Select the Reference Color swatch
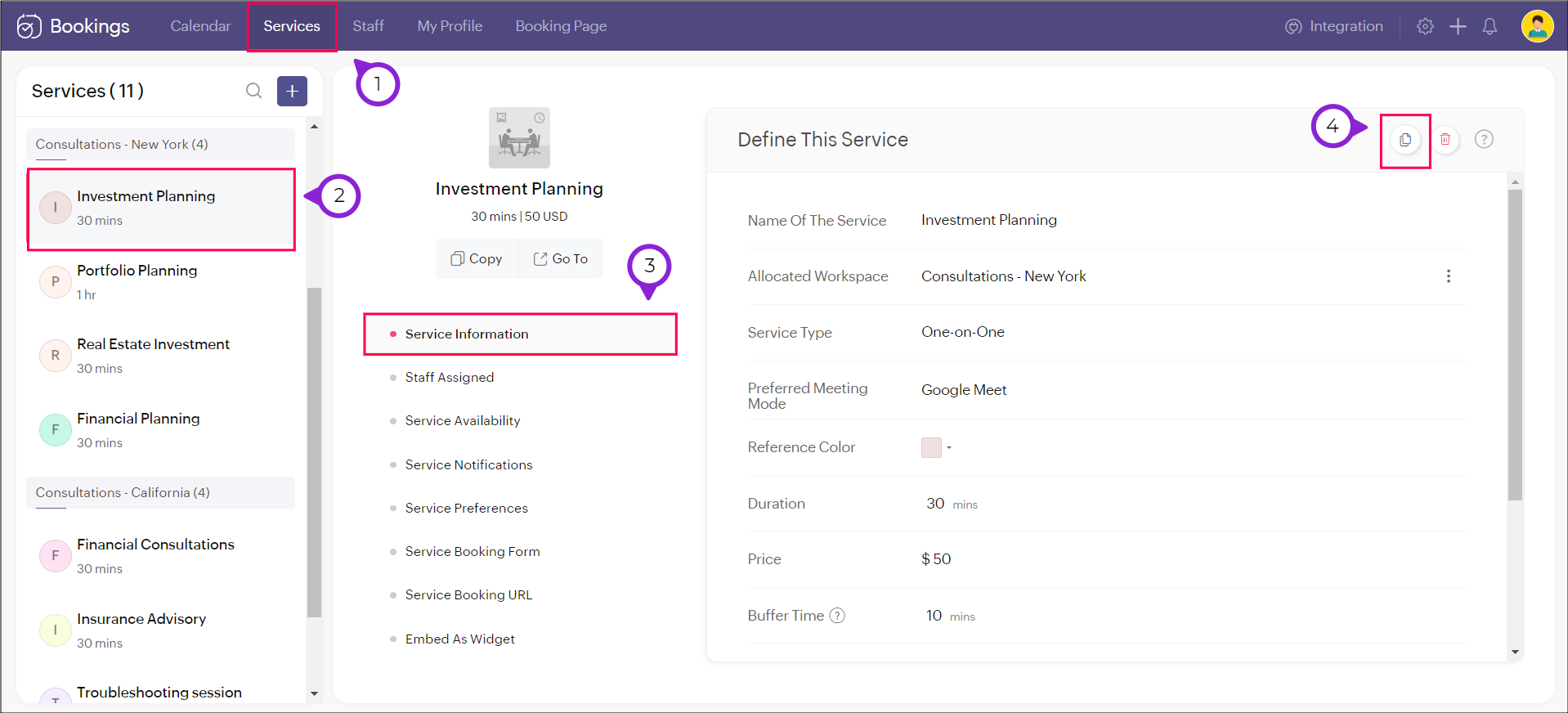Viewport: 1568px width, 713px height. [x=931, y=447]
